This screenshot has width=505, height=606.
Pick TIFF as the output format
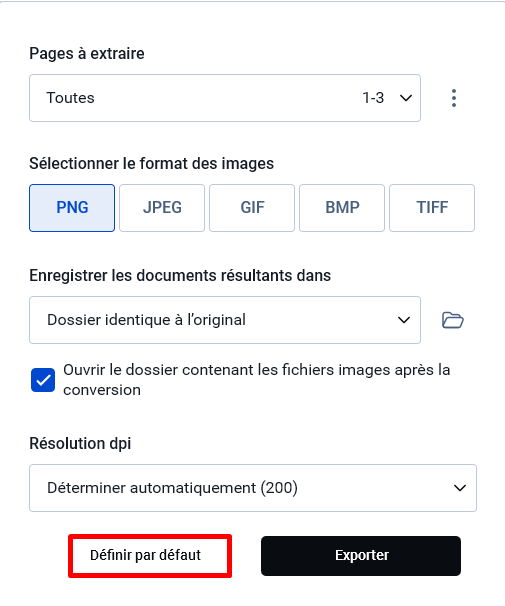(432, 208)
